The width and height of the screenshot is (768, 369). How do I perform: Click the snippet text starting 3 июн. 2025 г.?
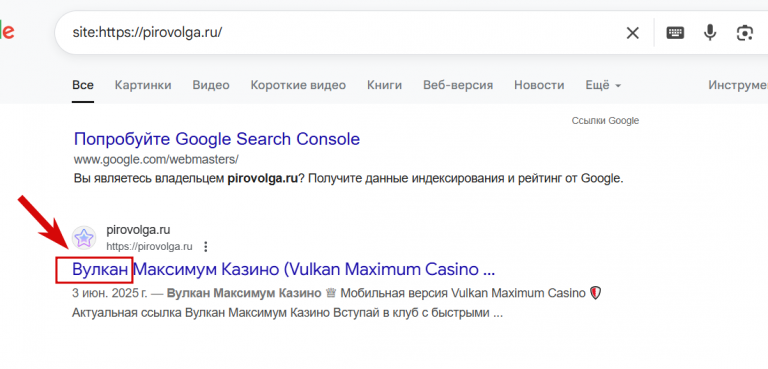click(336, 294)
